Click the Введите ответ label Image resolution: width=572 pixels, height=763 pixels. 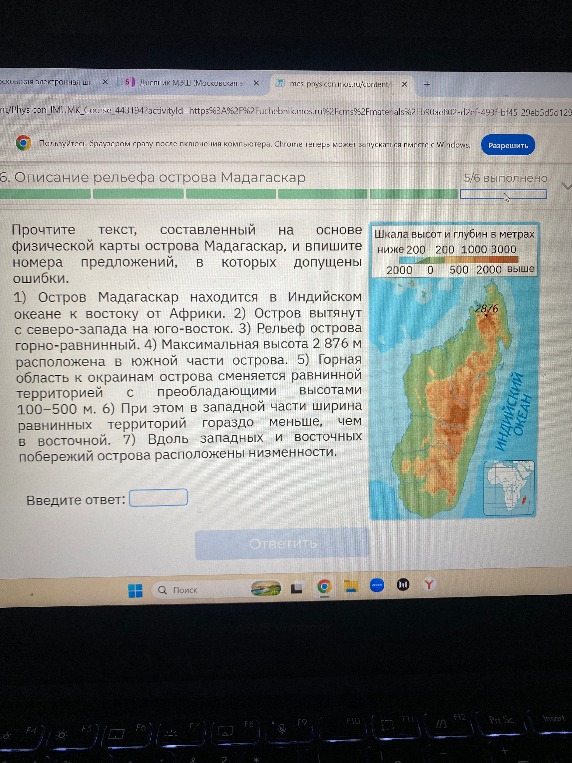pyautogui.click(x=75, y=500)
